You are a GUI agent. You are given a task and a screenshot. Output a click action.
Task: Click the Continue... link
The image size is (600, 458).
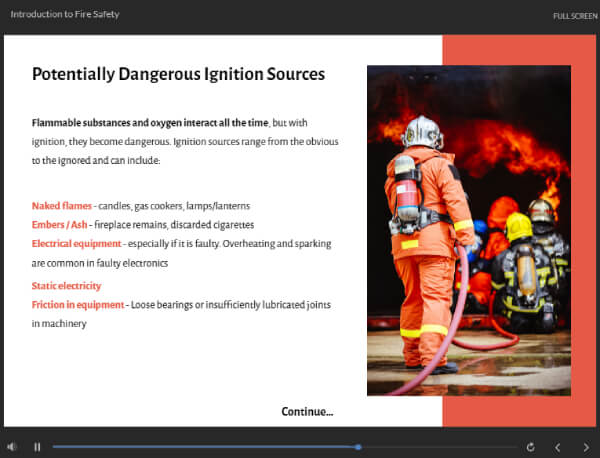tap(307, 411)
